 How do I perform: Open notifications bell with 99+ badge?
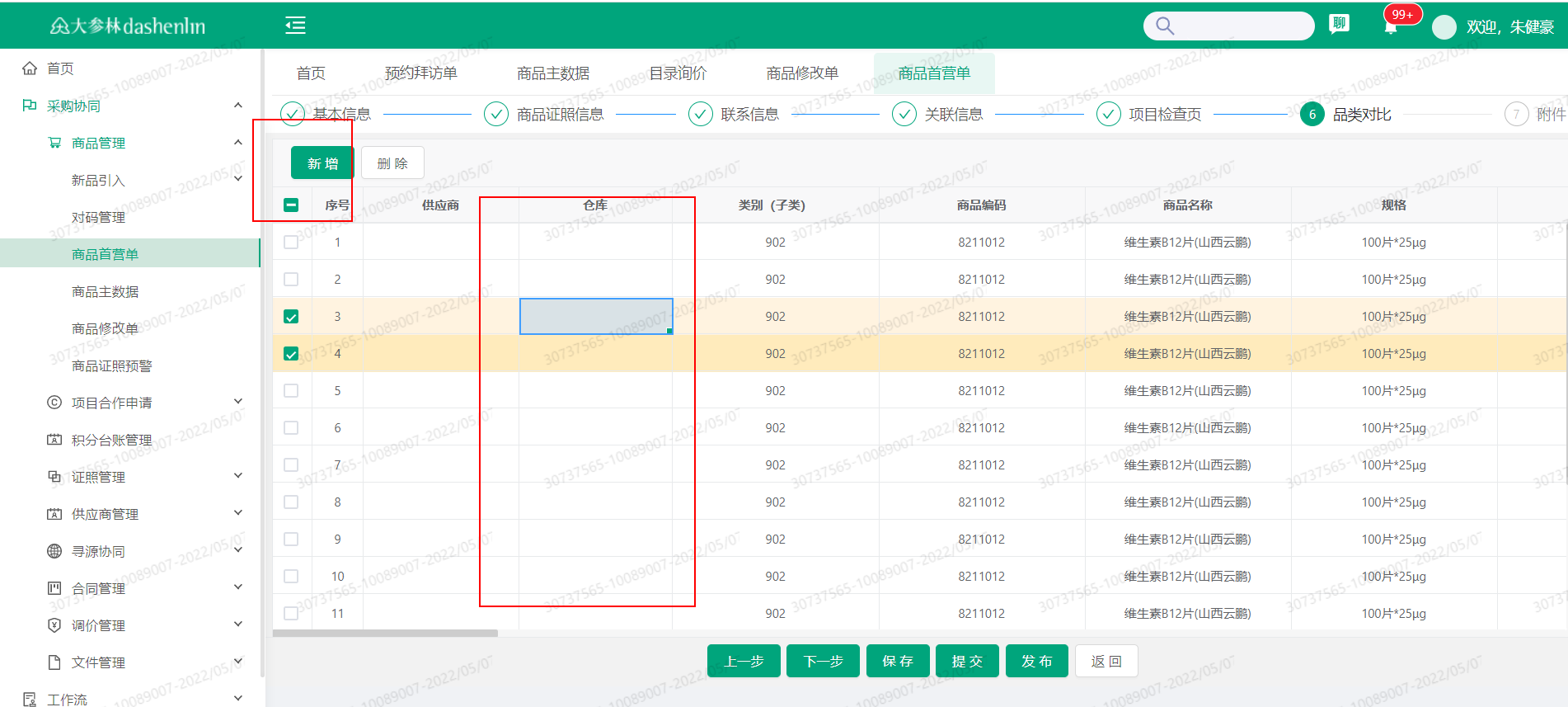(x=1391, y=26)
